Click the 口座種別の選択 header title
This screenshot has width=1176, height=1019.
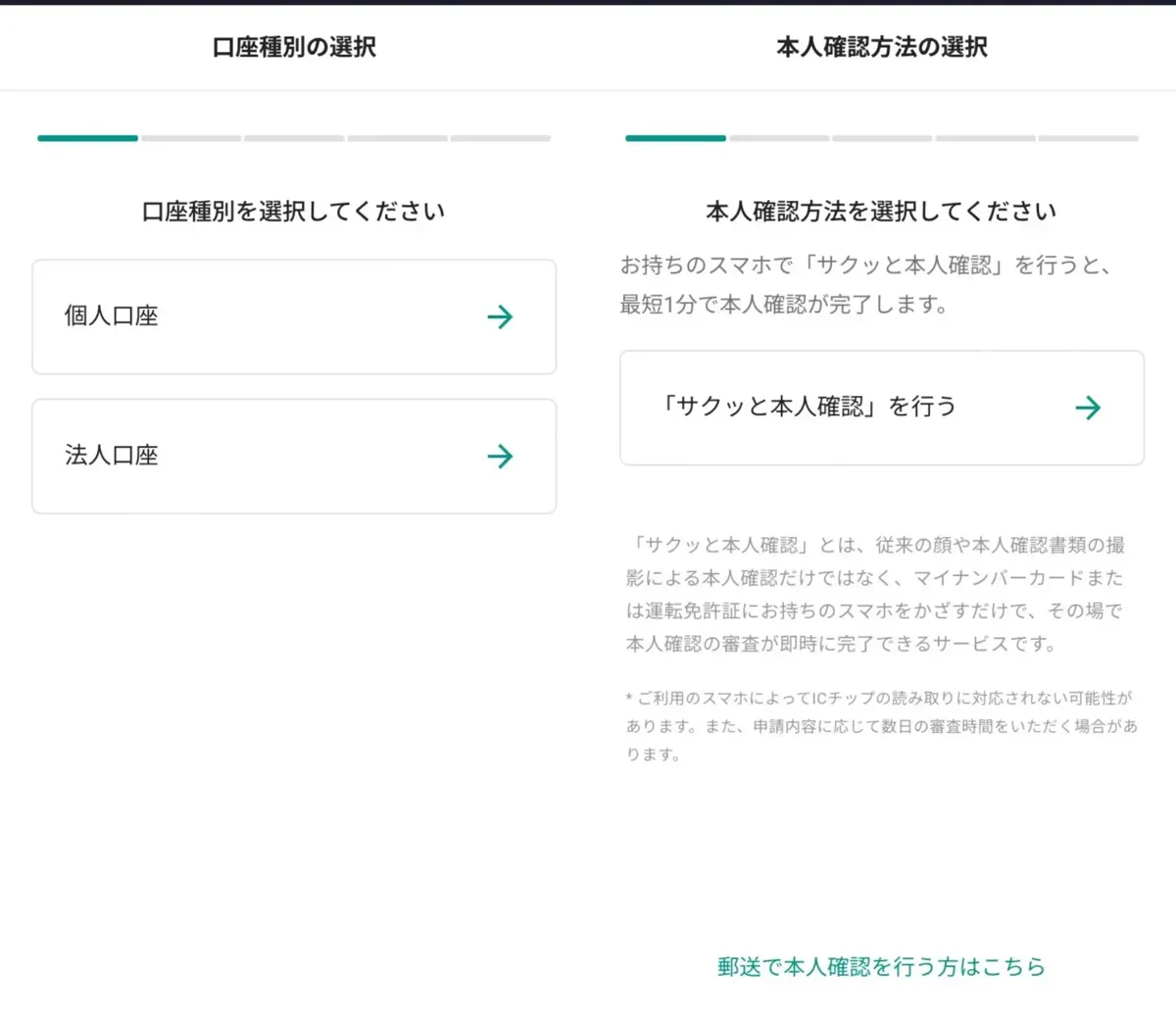click(x=294, y=47)
